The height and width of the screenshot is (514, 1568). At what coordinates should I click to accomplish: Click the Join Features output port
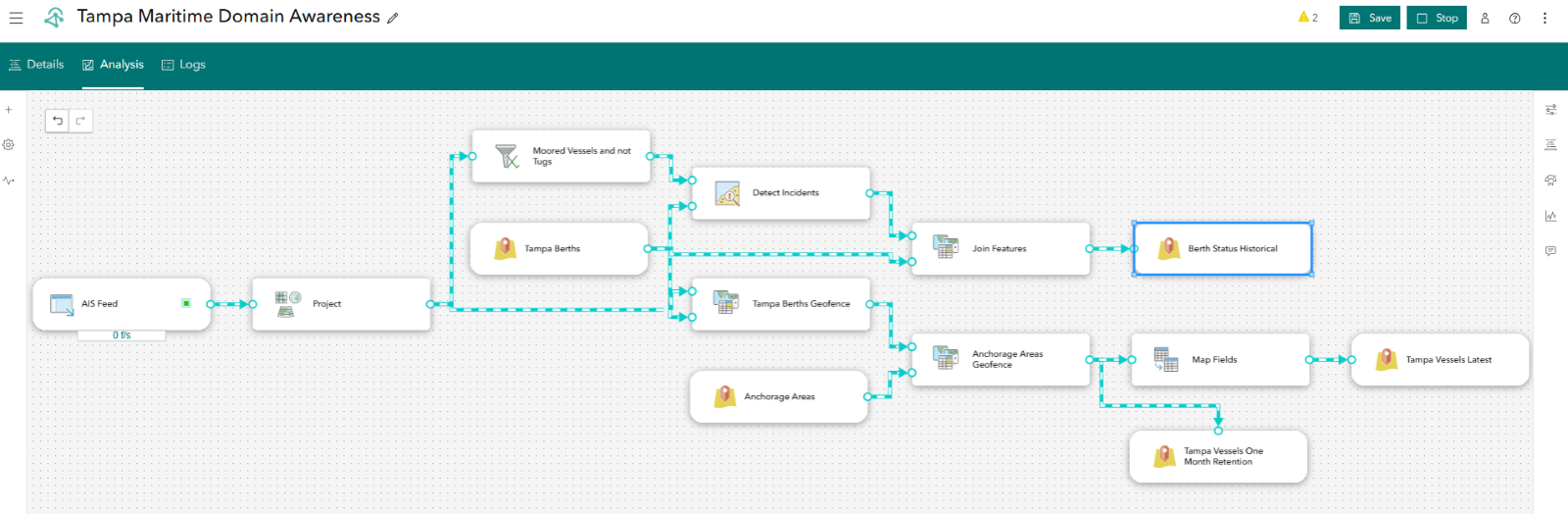click(1089, 249)
